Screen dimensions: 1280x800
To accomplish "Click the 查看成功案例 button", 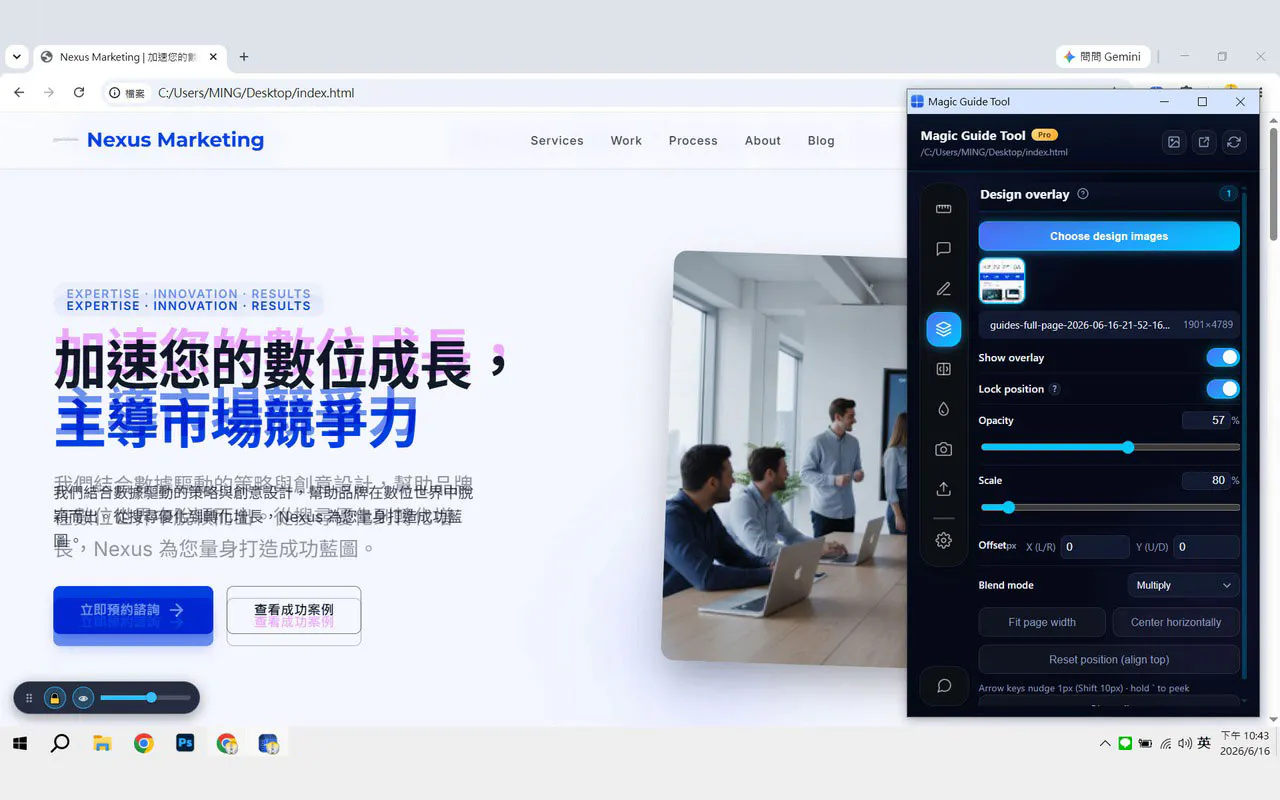I will click(294, 610).
